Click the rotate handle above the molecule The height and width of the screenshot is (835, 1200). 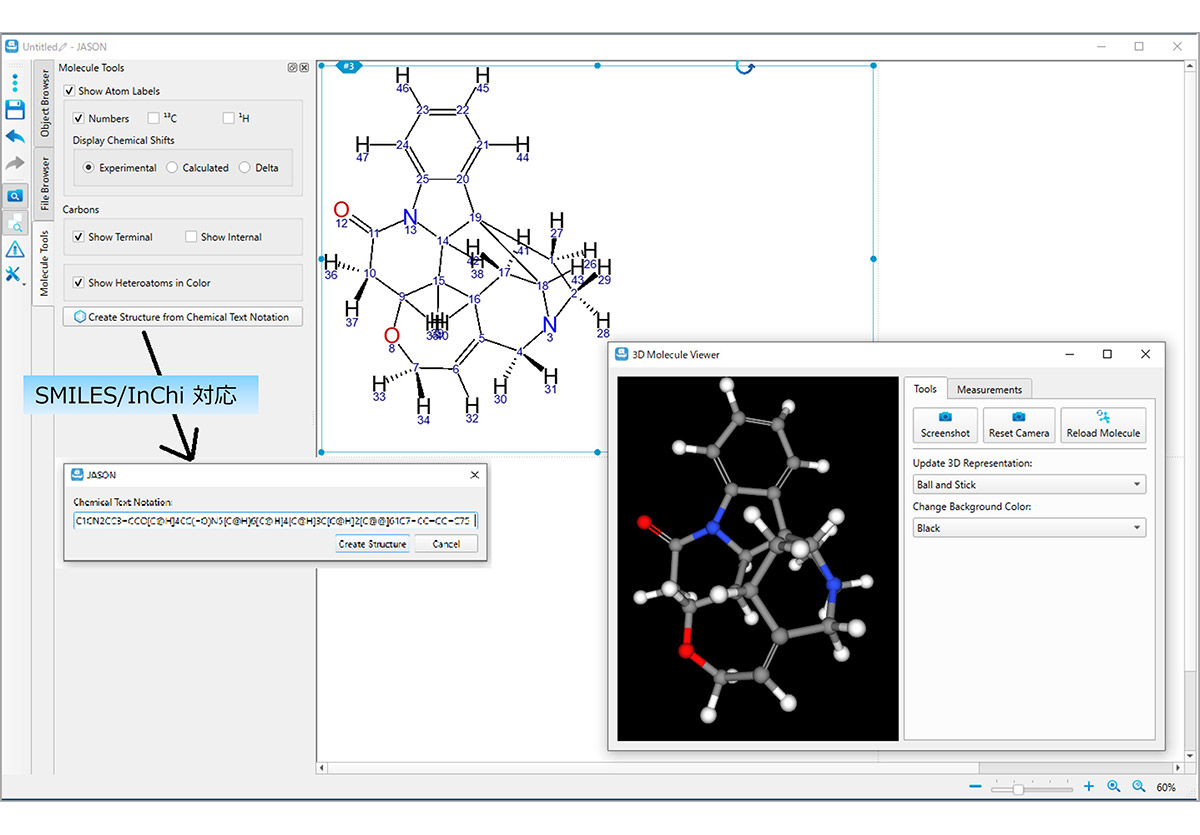[x=744, y=66]
